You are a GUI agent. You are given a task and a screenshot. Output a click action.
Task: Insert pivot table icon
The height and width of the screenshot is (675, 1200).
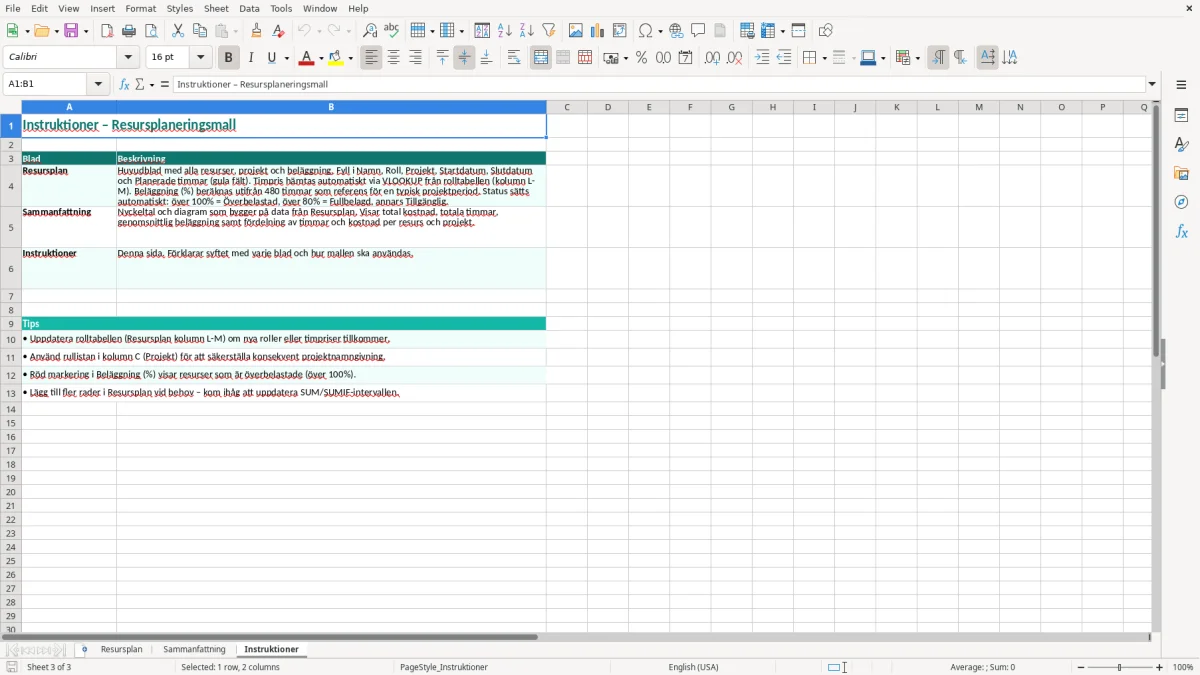pos(620,31)
